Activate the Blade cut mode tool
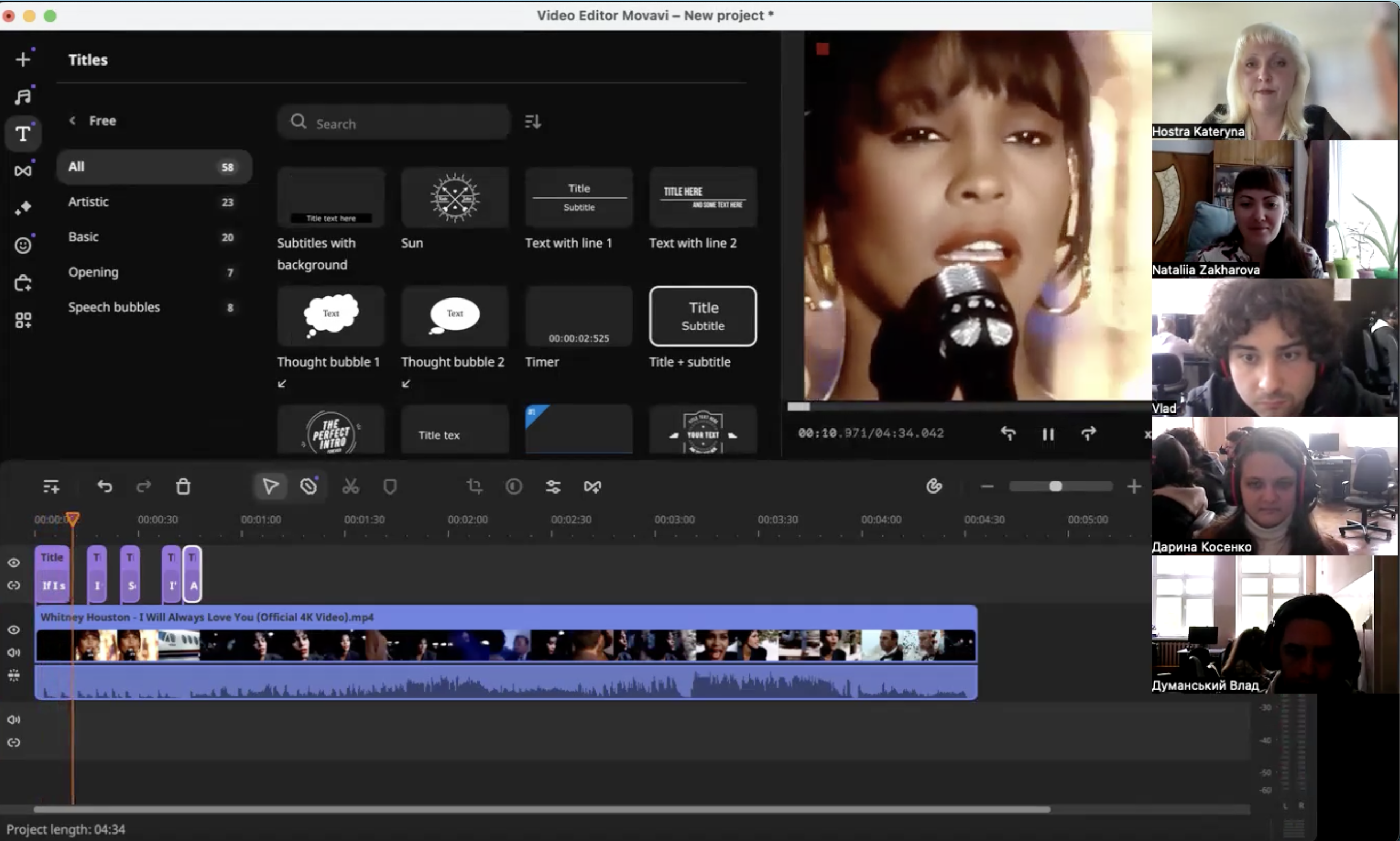Image resolution: width=1400 pixels, height=841 pixels. (x=309, y=486)
